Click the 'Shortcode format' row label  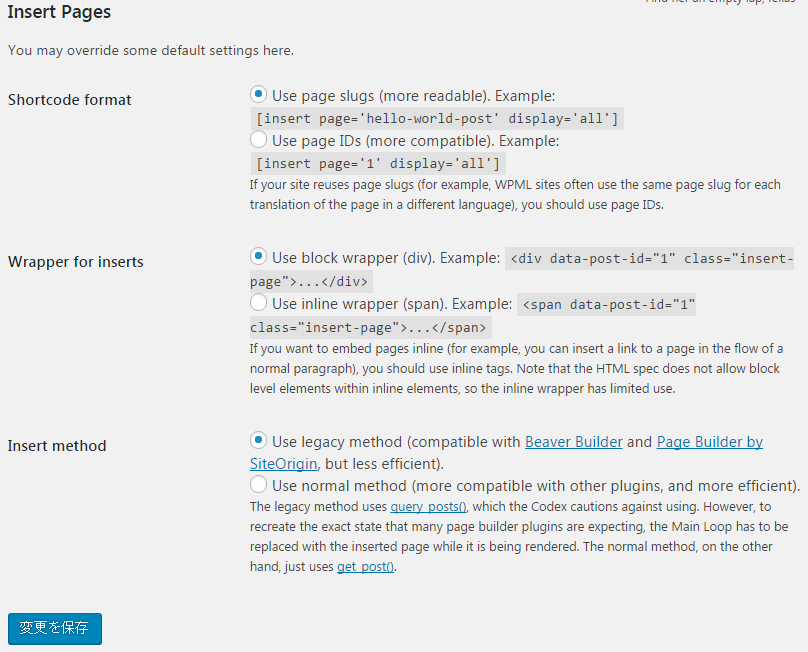(x=70, y=100)
